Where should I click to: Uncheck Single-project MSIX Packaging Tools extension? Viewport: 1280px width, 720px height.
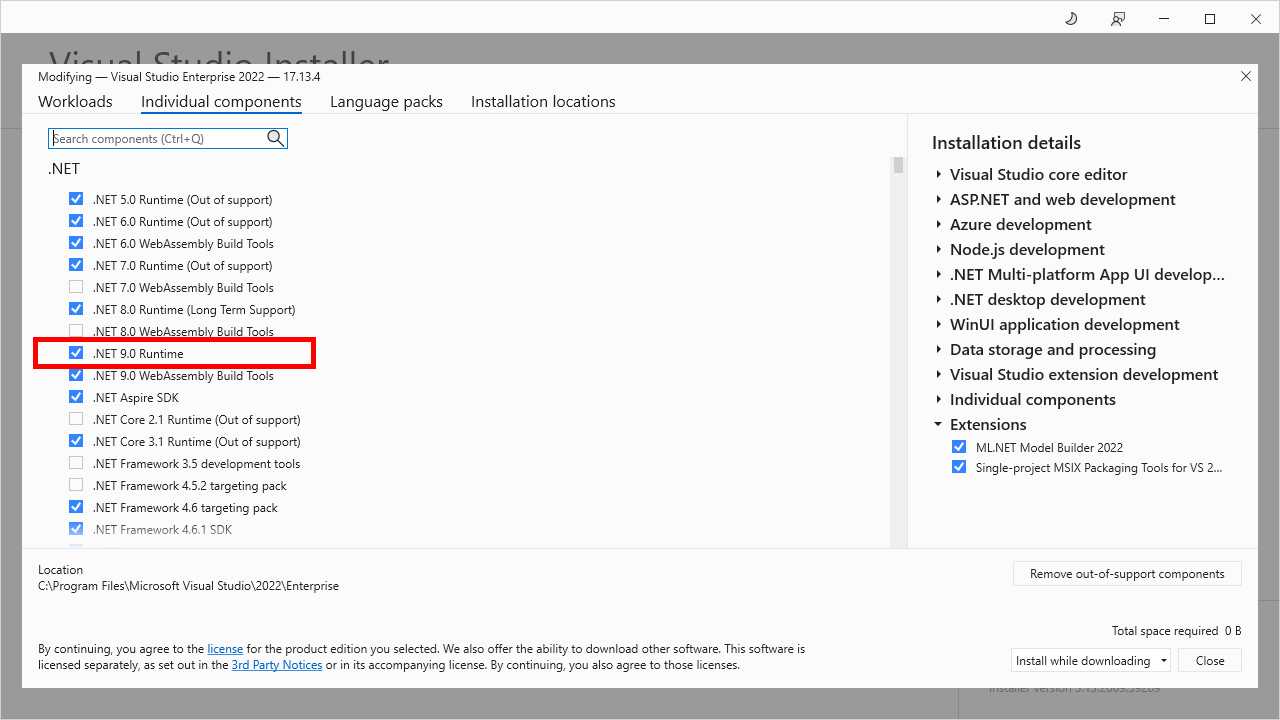click(x=959, y=467)
